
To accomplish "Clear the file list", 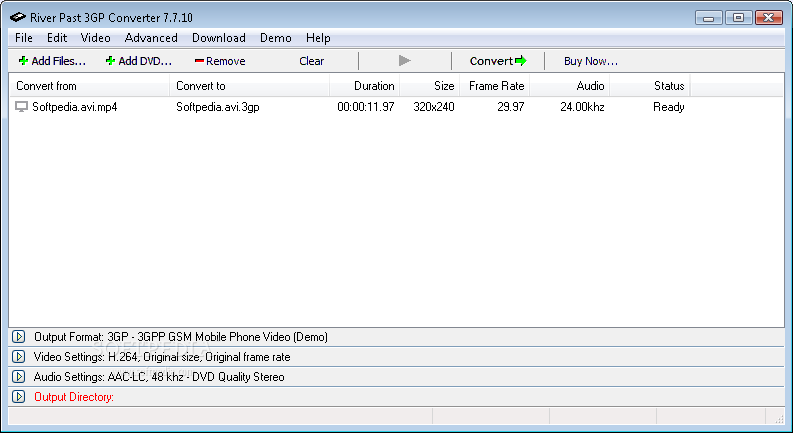I will [312, 61].
